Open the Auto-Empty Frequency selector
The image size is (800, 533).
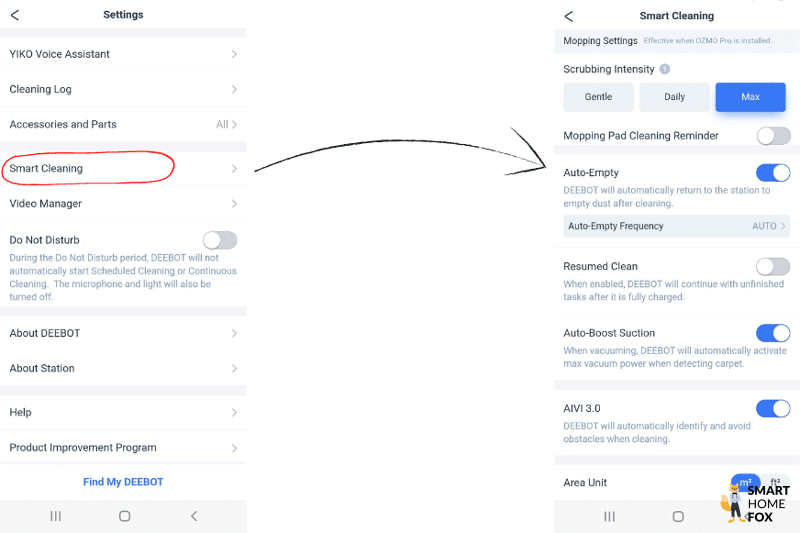coord(677,226)
